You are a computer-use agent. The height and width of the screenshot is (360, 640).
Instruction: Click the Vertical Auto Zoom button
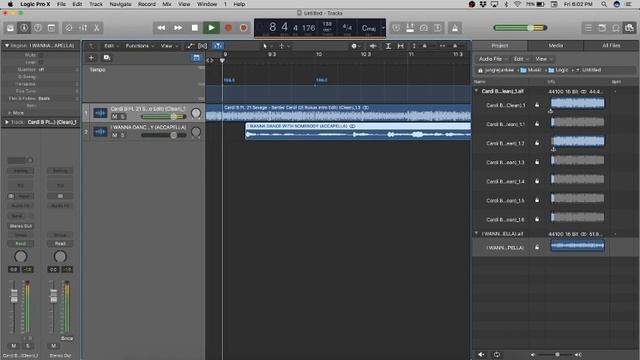(x=388, y=46)
